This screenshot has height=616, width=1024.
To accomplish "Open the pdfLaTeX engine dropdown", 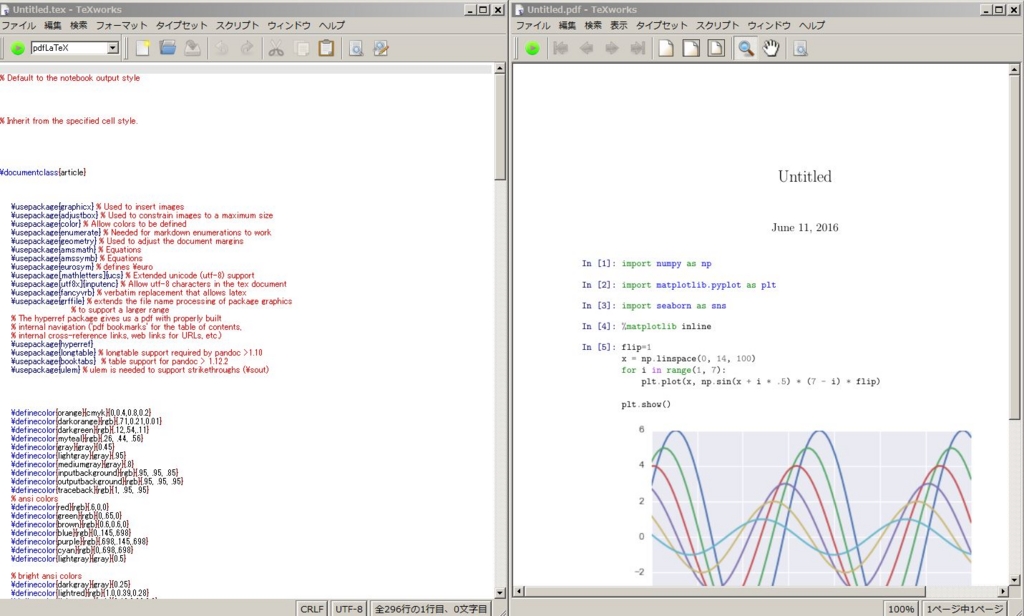I will 112,48.
